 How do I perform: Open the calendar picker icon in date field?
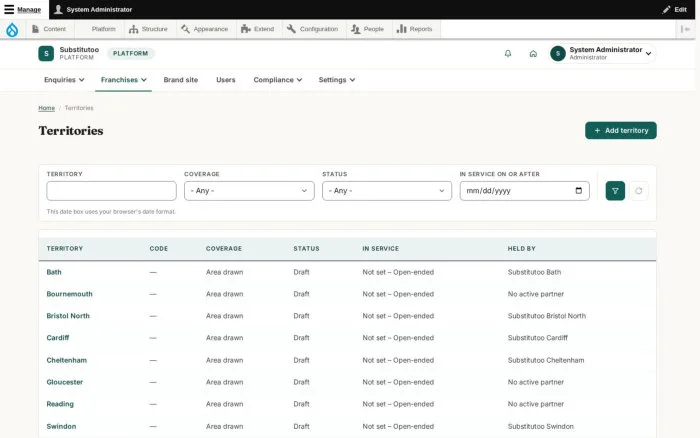coord(579,191)
